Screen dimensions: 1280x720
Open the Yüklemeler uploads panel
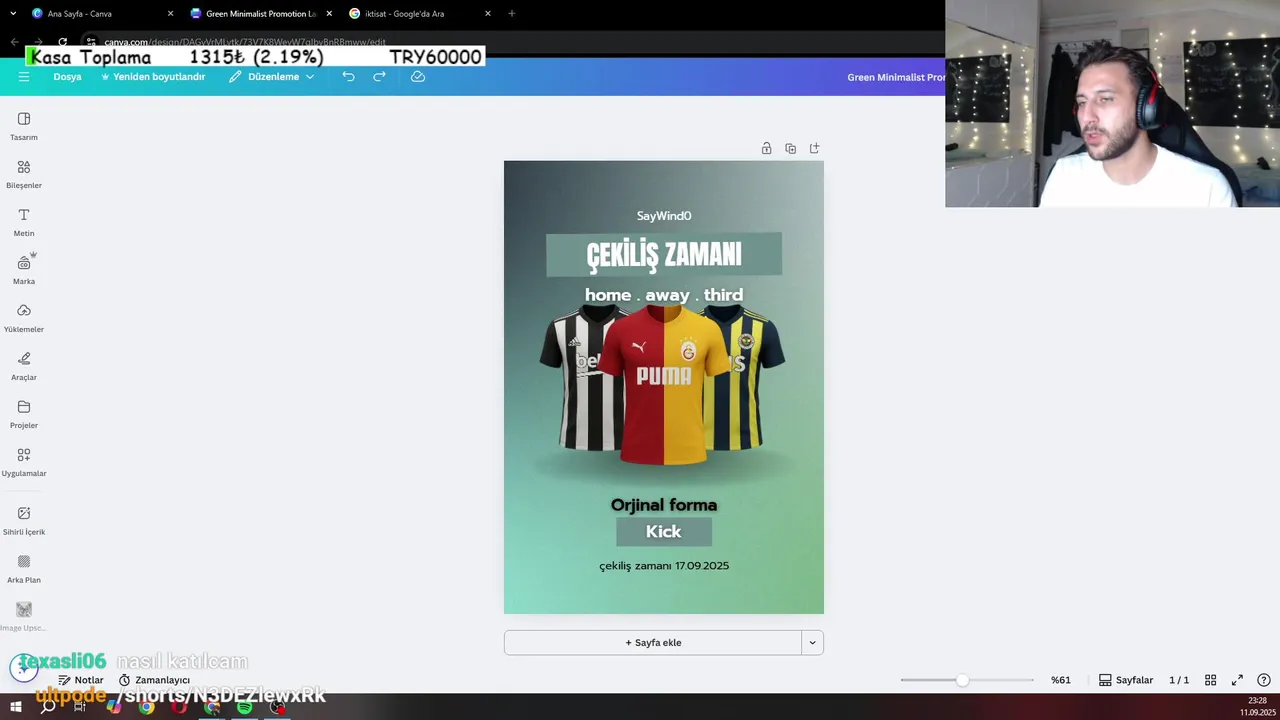[x=24, y=318]
